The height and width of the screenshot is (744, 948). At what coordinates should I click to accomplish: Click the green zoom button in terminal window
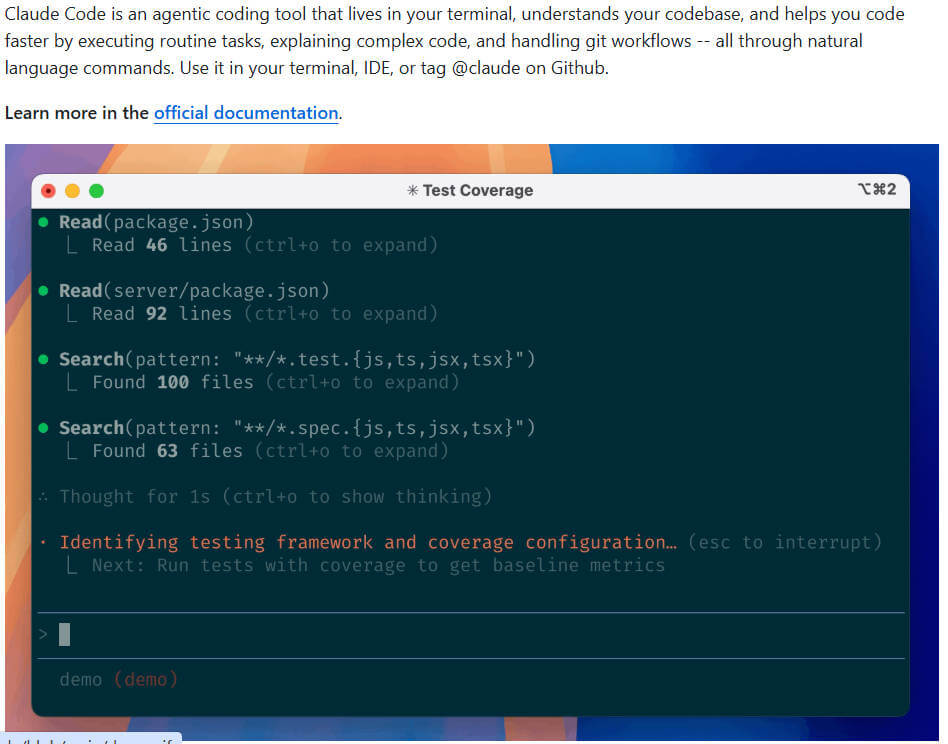[x=97, y=191]
